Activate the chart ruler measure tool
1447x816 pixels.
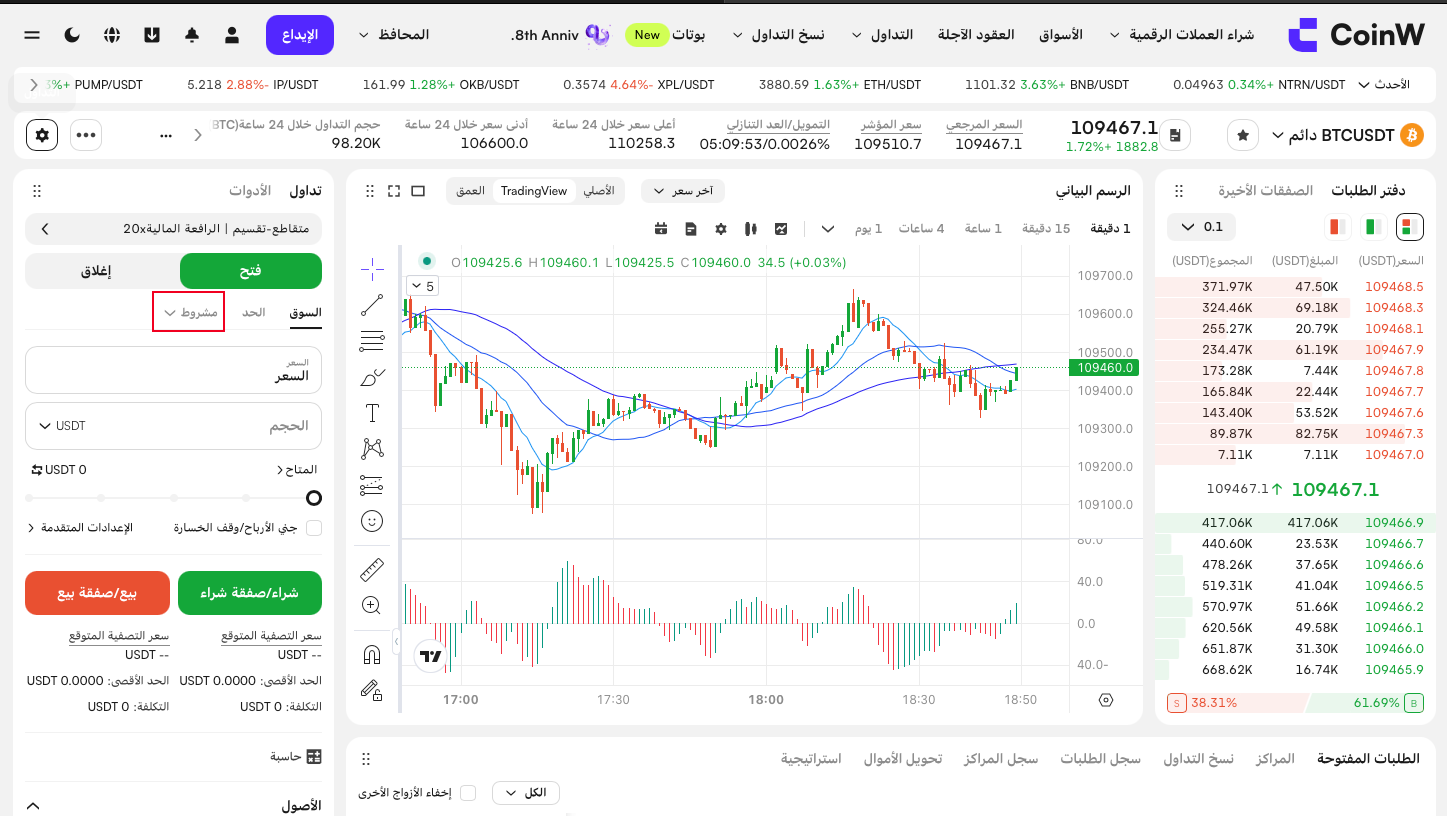click(x=372, y=570)
